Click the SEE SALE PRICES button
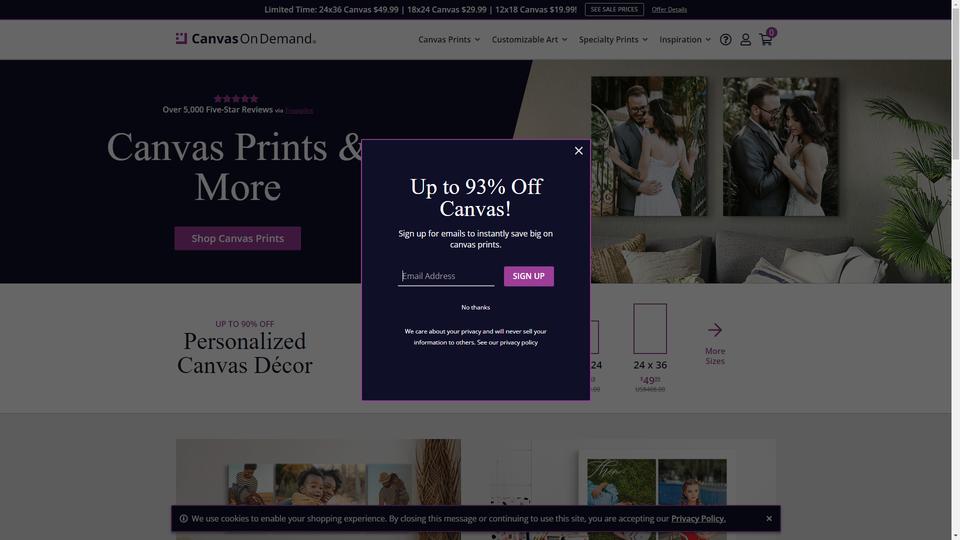 (614, 9)
